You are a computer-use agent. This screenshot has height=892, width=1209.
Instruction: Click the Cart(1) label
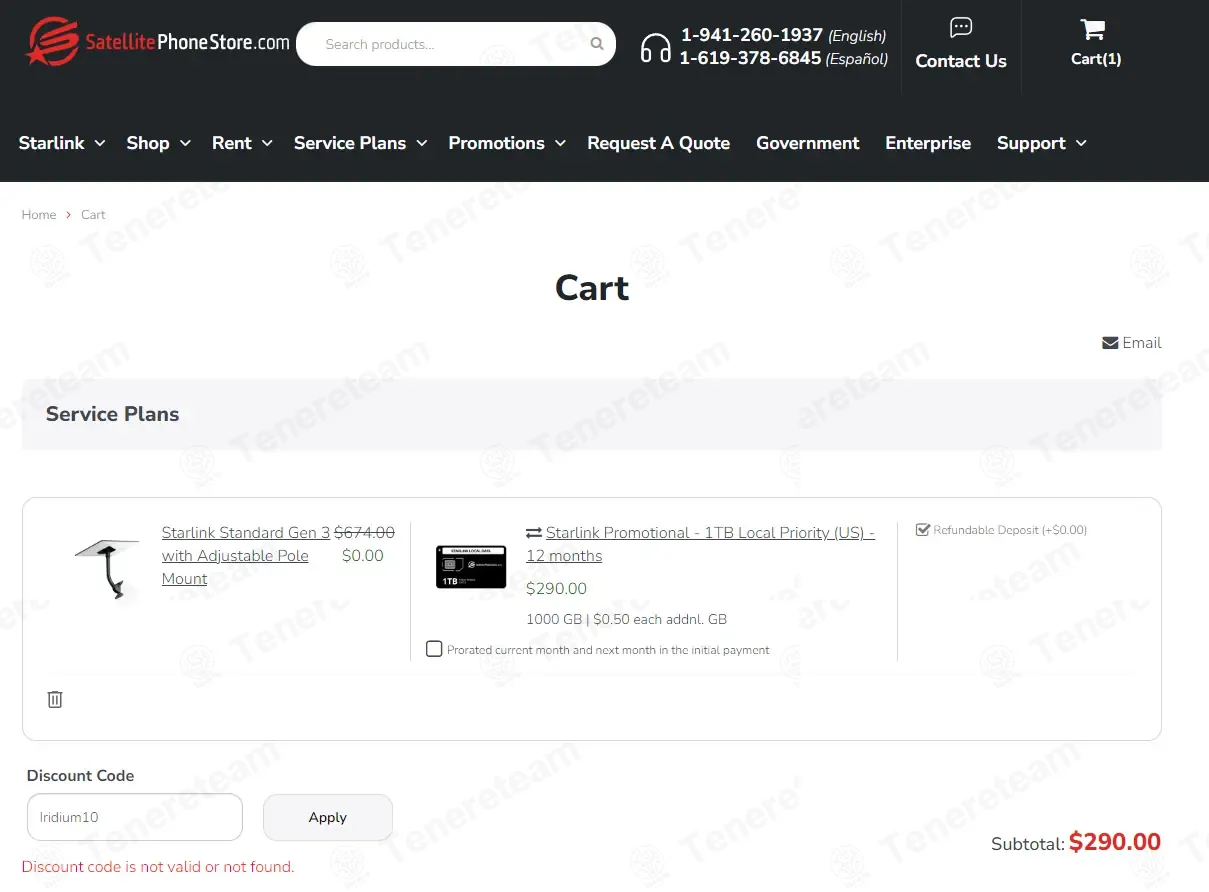[x=1096, y=59]
